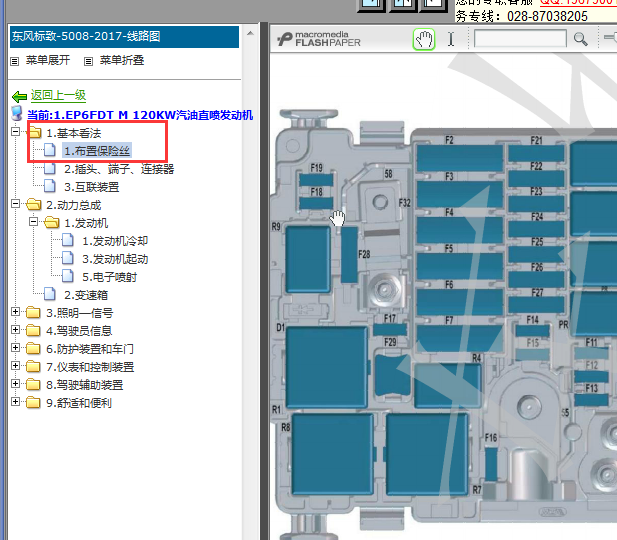Click the folder icon beside 4.驾驶员信息
Viewport: 617px width, 540px height.
(x=33, y=331)
